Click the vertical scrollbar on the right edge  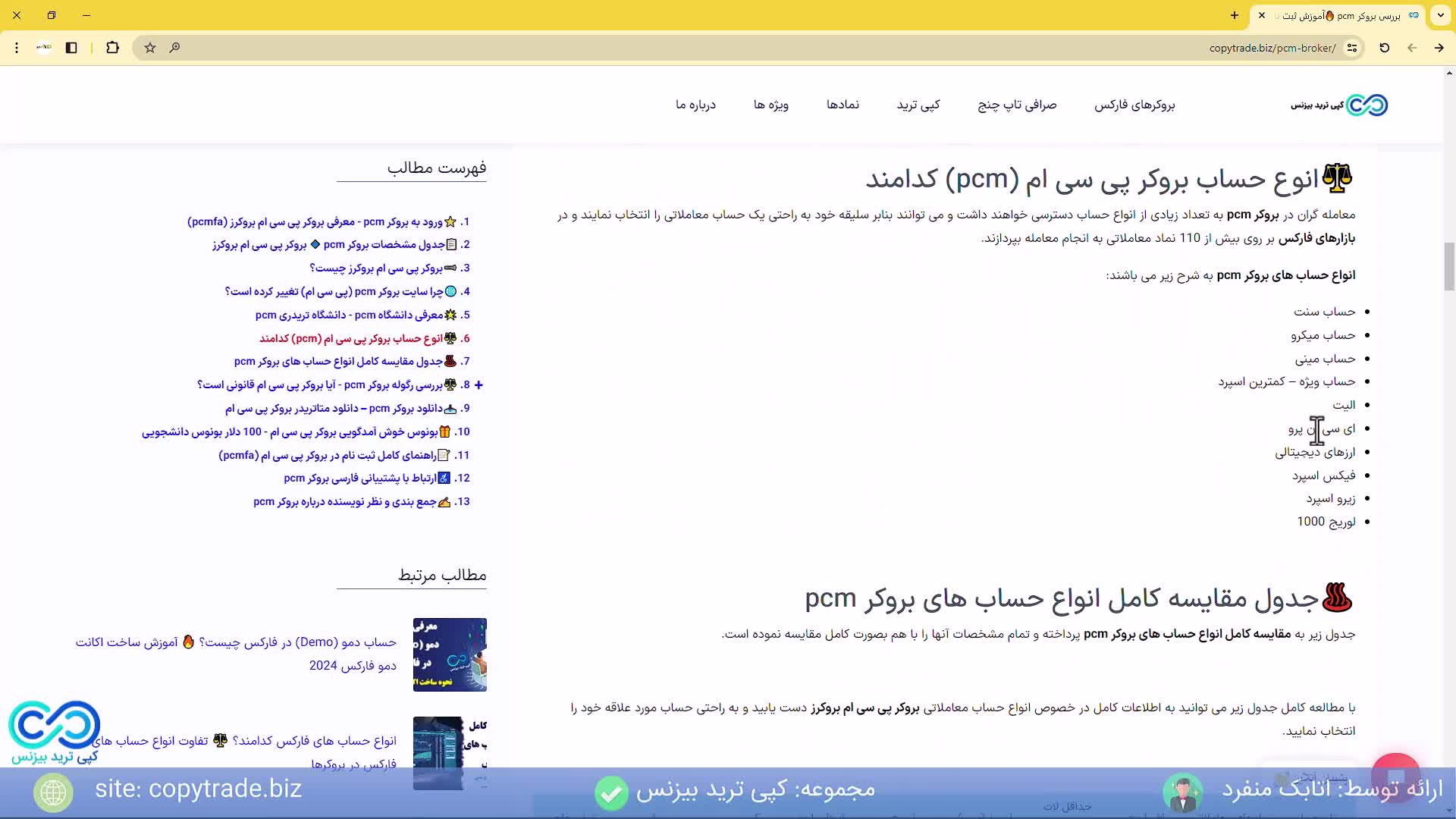point(1451,265)
